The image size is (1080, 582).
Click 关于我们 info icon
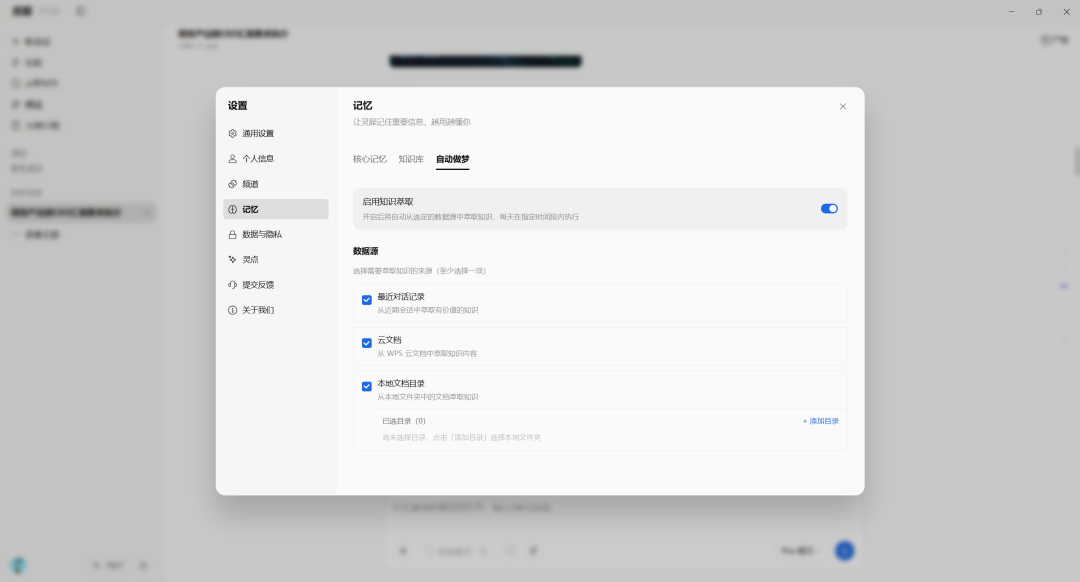(232, 310)
